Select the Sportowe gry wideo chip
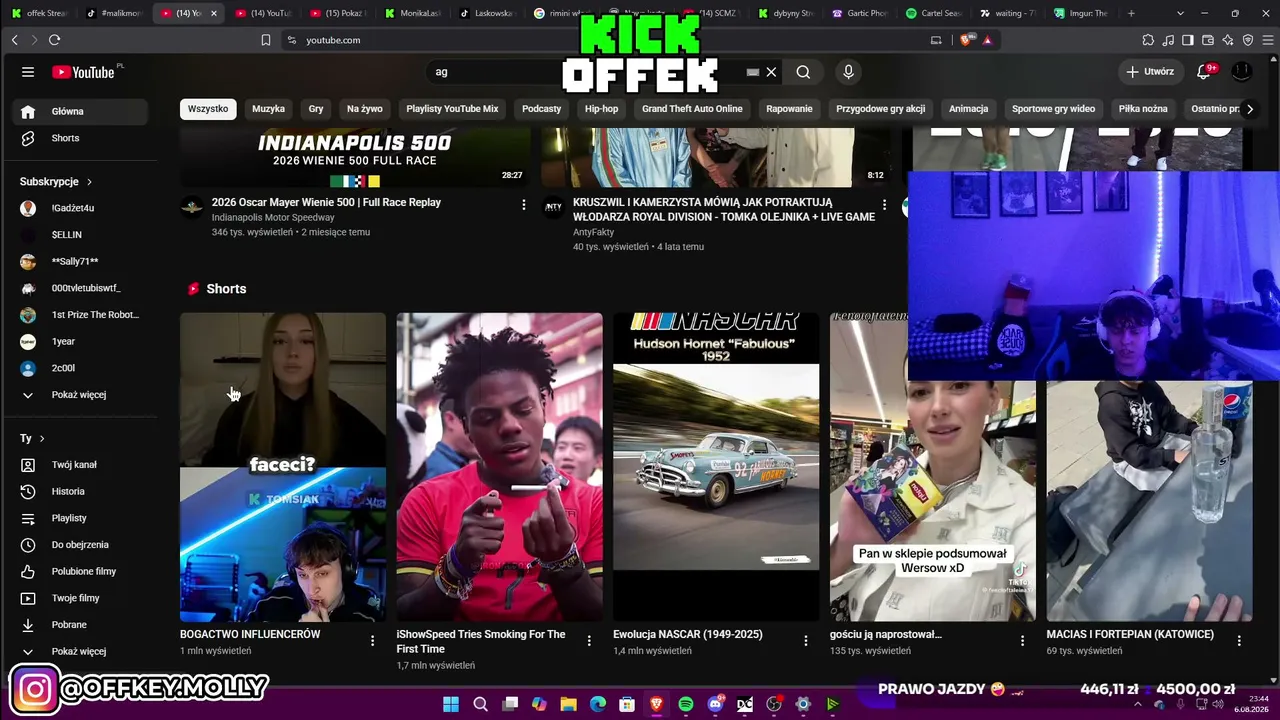Viewport: 1280px width, 720px height. (1053, 109)
